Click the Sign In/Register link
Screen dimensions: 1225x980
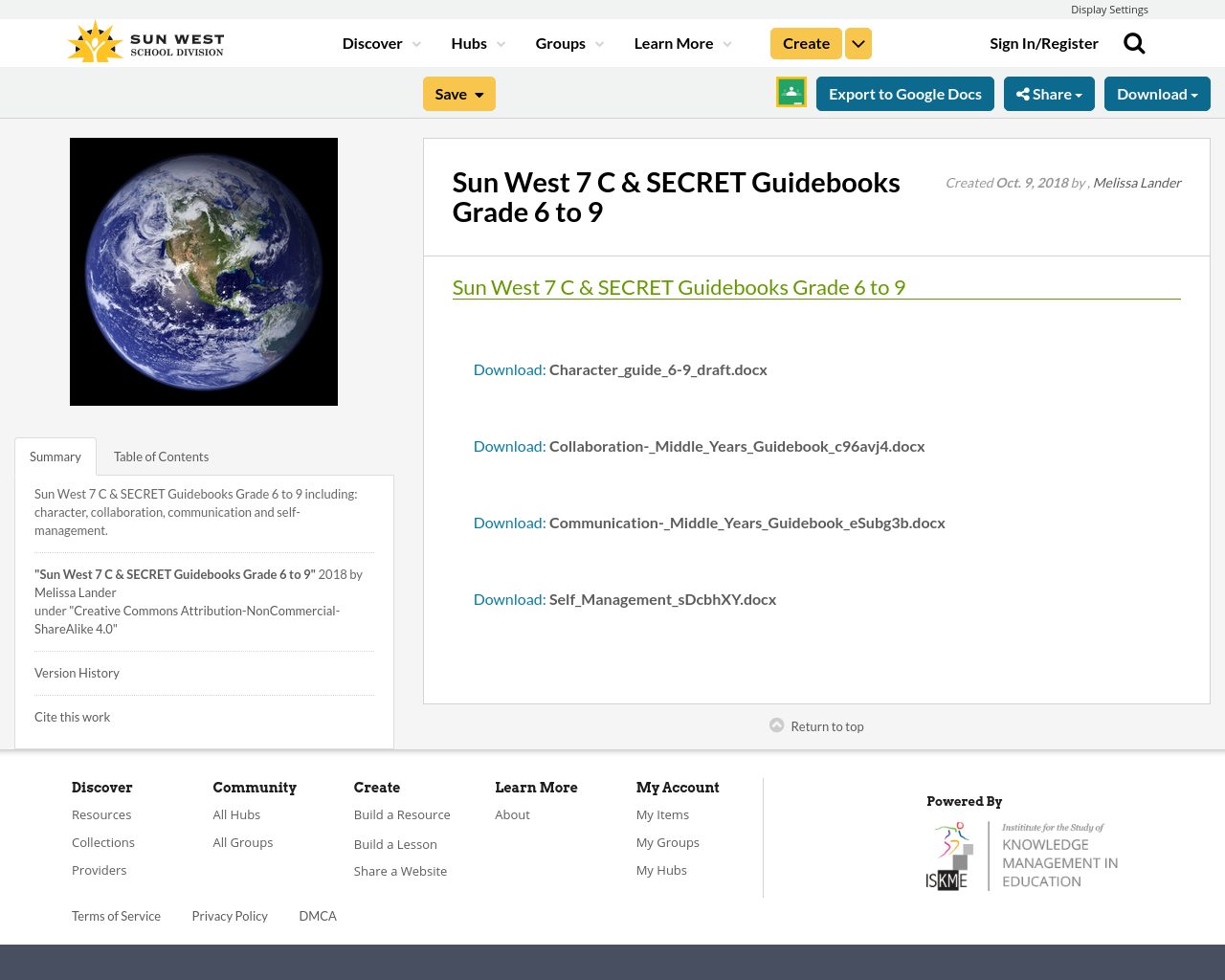click(1043, 42)
